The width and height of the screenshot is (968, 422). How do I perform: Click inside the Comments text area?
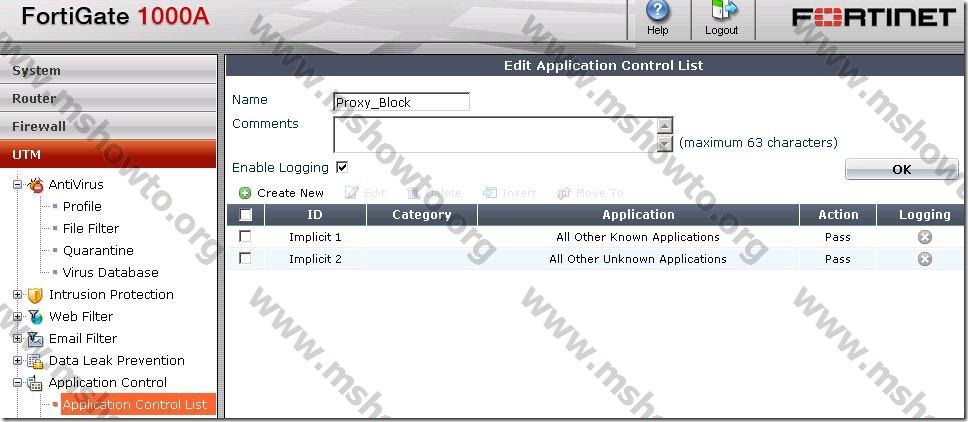click(495, 135)
